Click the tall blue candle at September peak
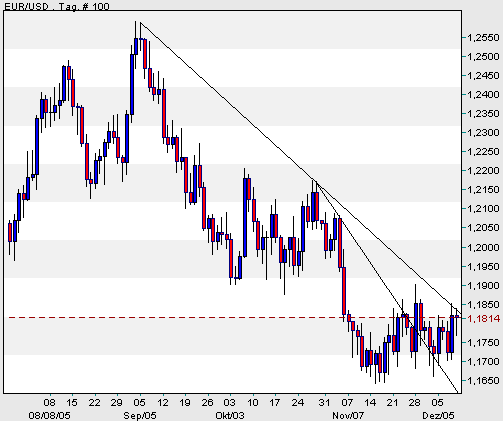Viewport: 503px width, 421px height. [x=132, y=84]
